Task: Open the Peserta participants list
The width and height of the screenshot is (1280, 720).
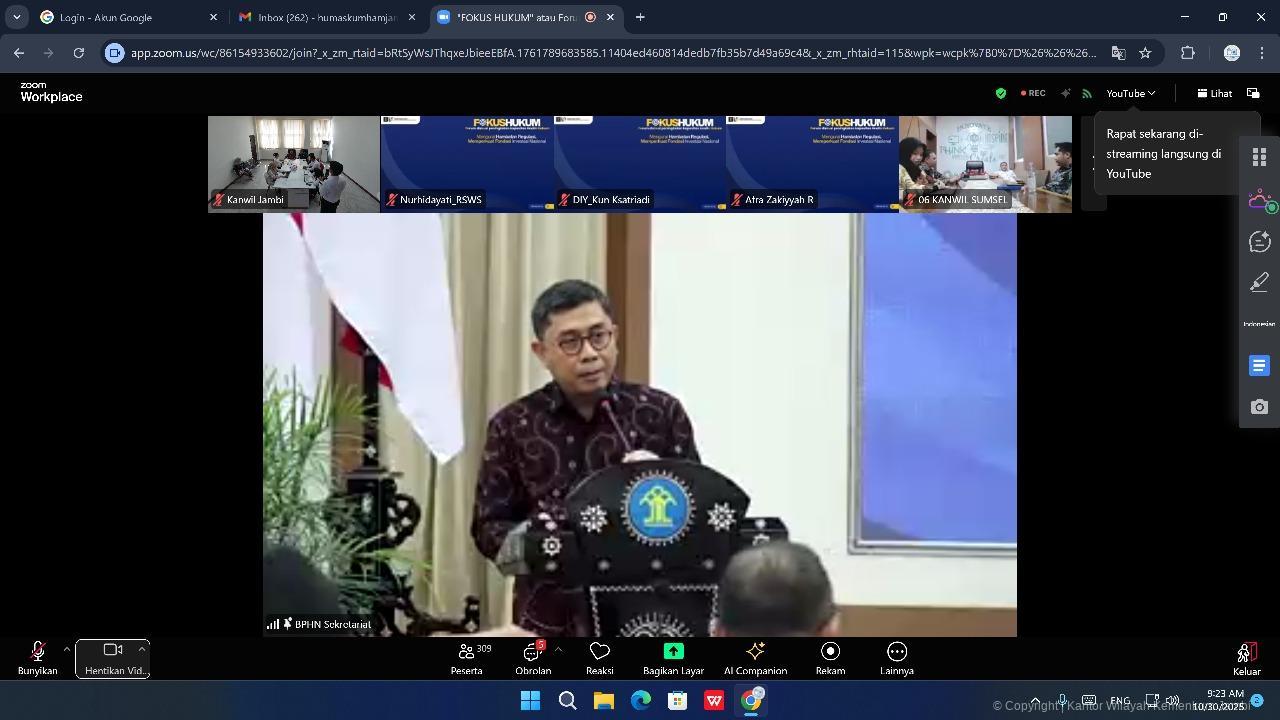Action: [466, 660]
